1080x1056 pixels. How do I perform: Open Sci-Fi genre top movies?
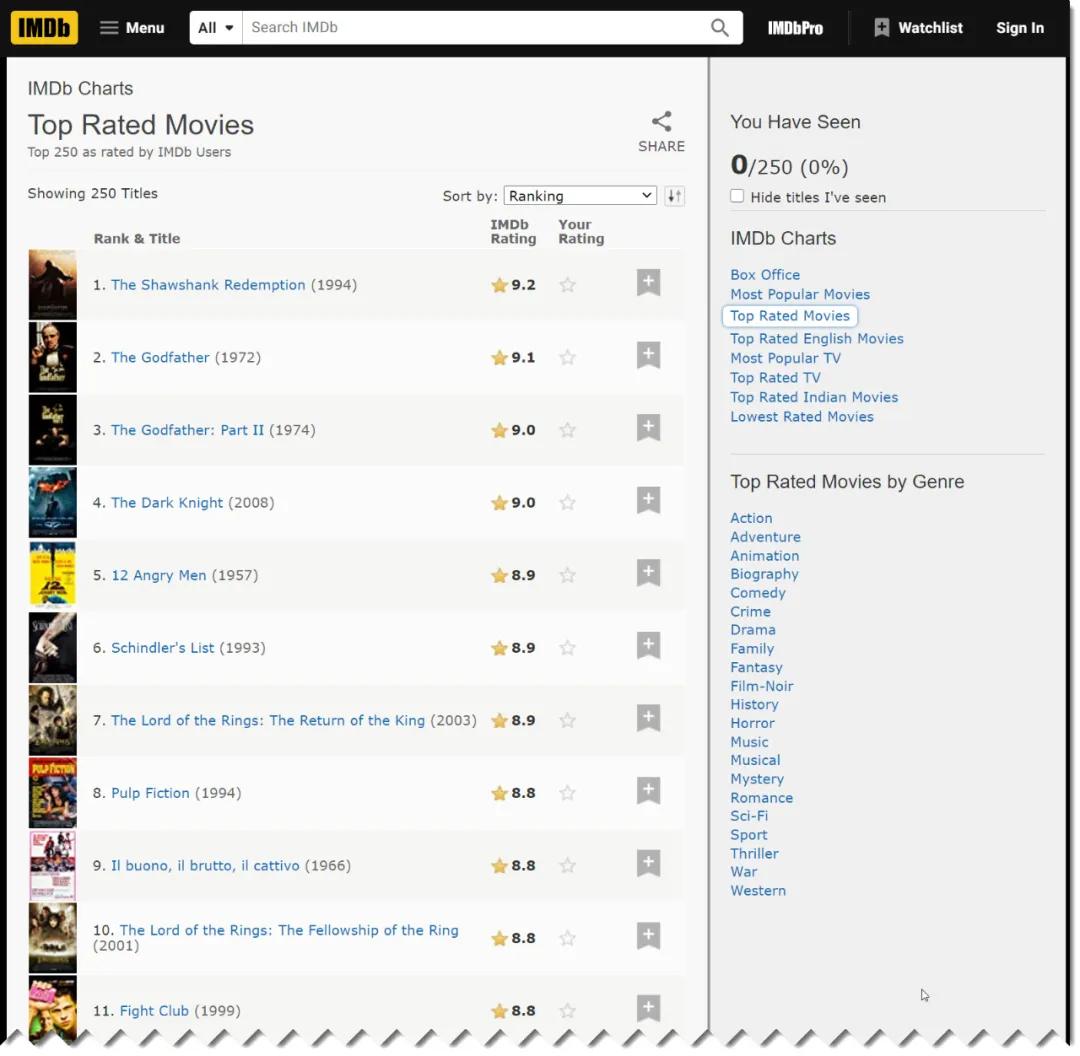[749, 816]
